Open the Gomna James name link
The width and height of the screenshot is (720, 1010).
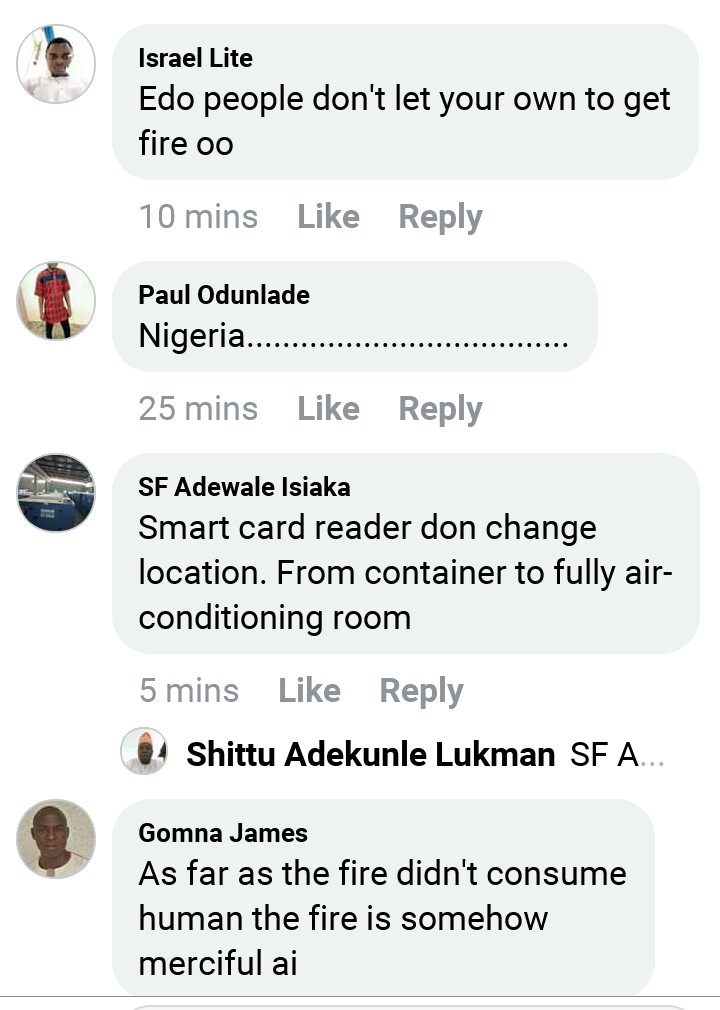[x=223, y=833]
